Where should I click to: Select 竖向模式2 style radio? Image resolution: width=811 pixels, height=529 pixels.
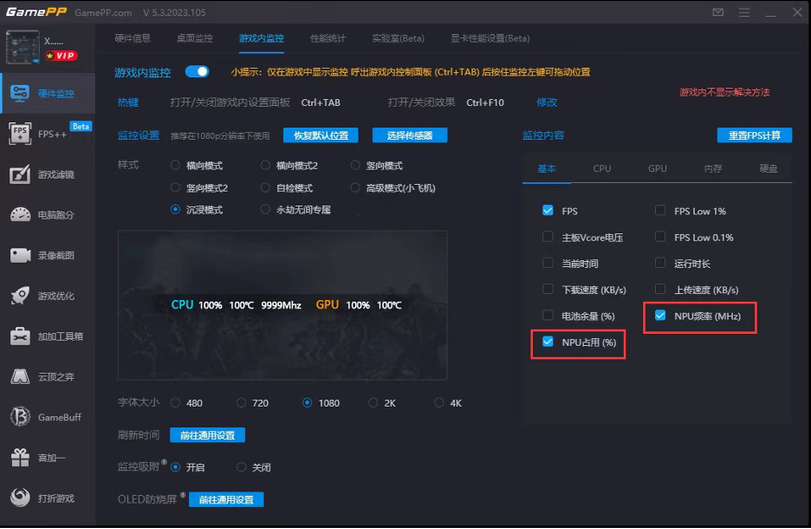pos(175,188)
